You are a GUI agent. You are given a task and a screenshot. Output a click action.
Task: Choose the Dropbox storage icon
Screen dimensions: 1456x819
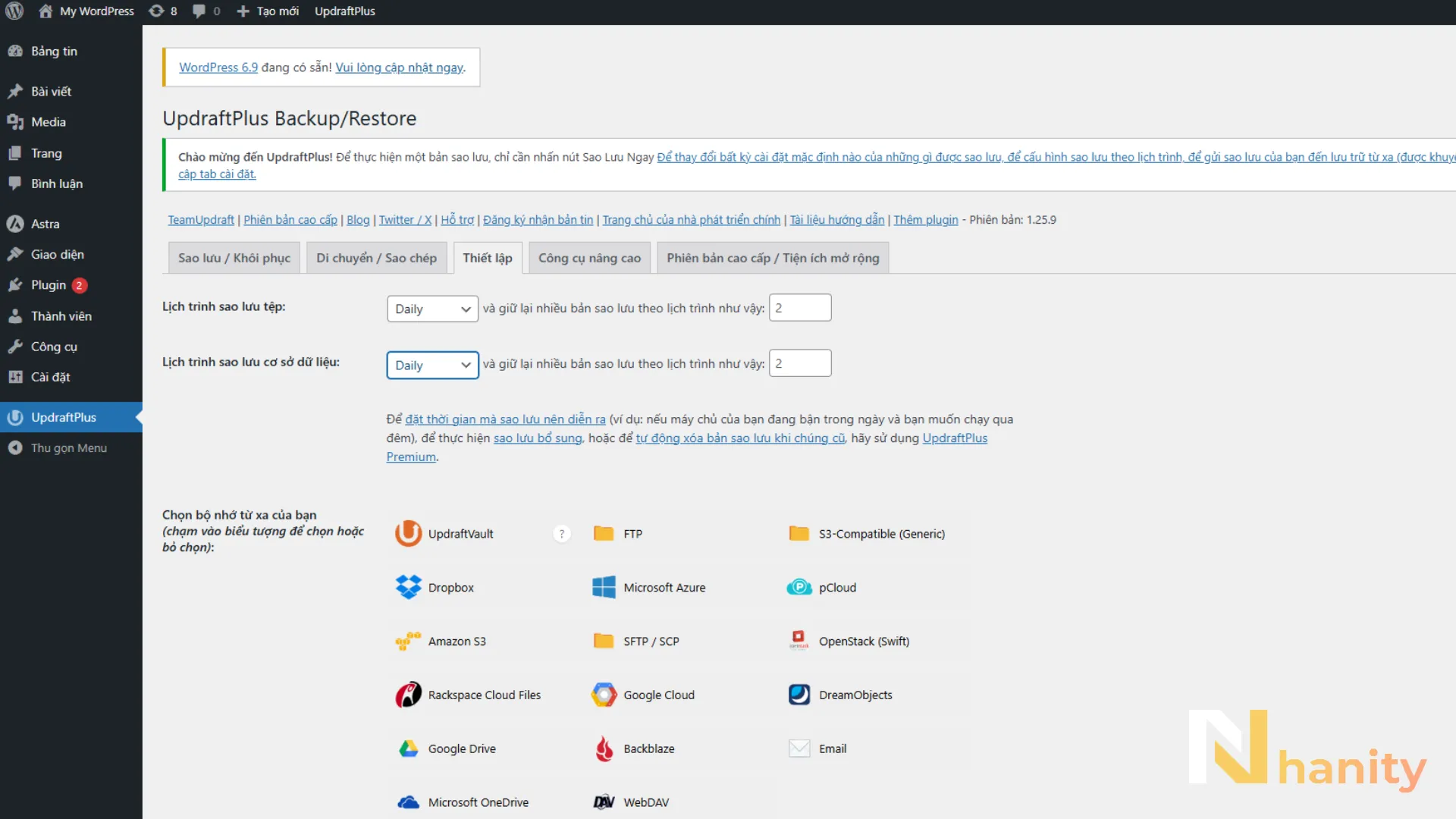click(x=408, y=588)
